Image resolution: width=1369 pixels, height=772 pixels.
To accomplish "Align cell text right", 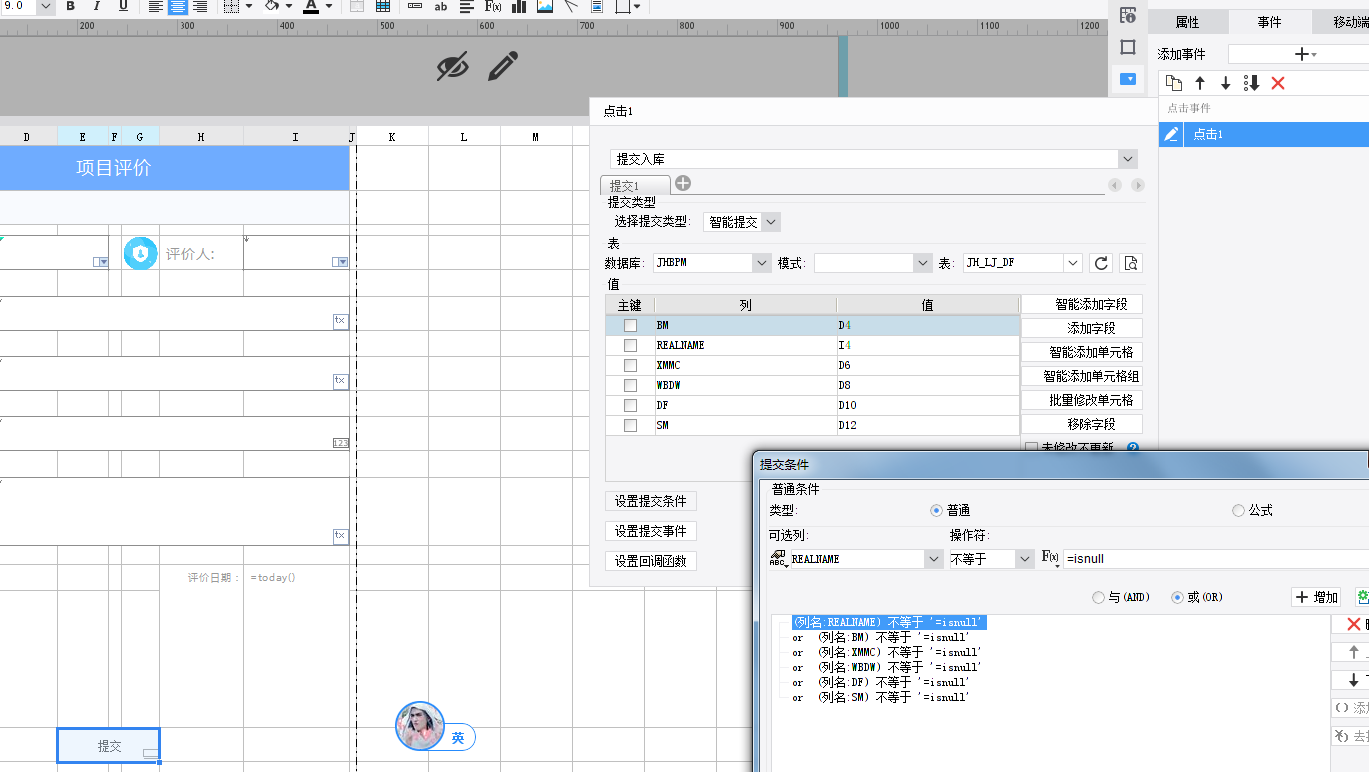I will [200, 6].
